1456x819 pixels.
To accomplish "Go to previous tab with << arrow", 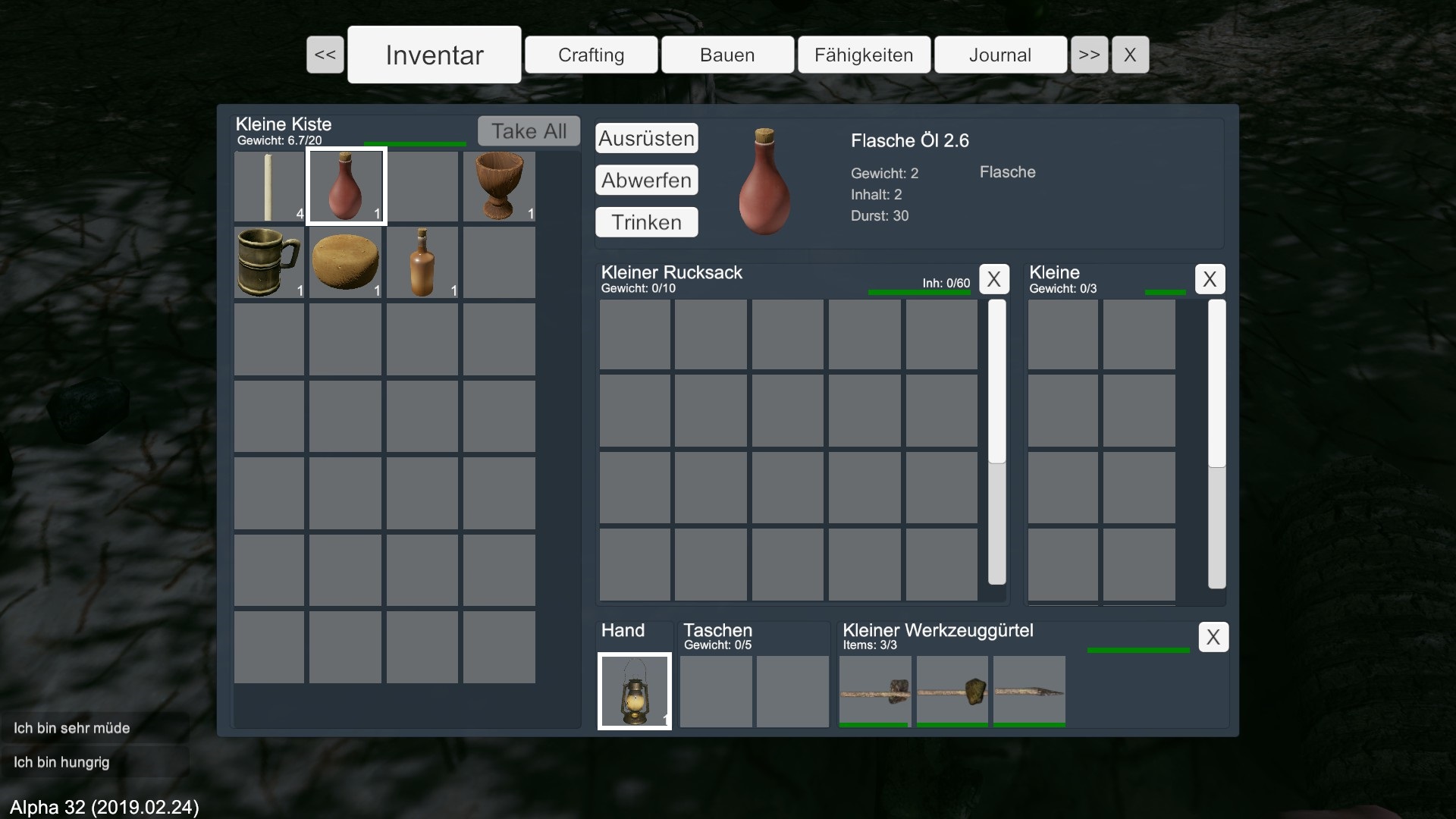I will [325, 55].
